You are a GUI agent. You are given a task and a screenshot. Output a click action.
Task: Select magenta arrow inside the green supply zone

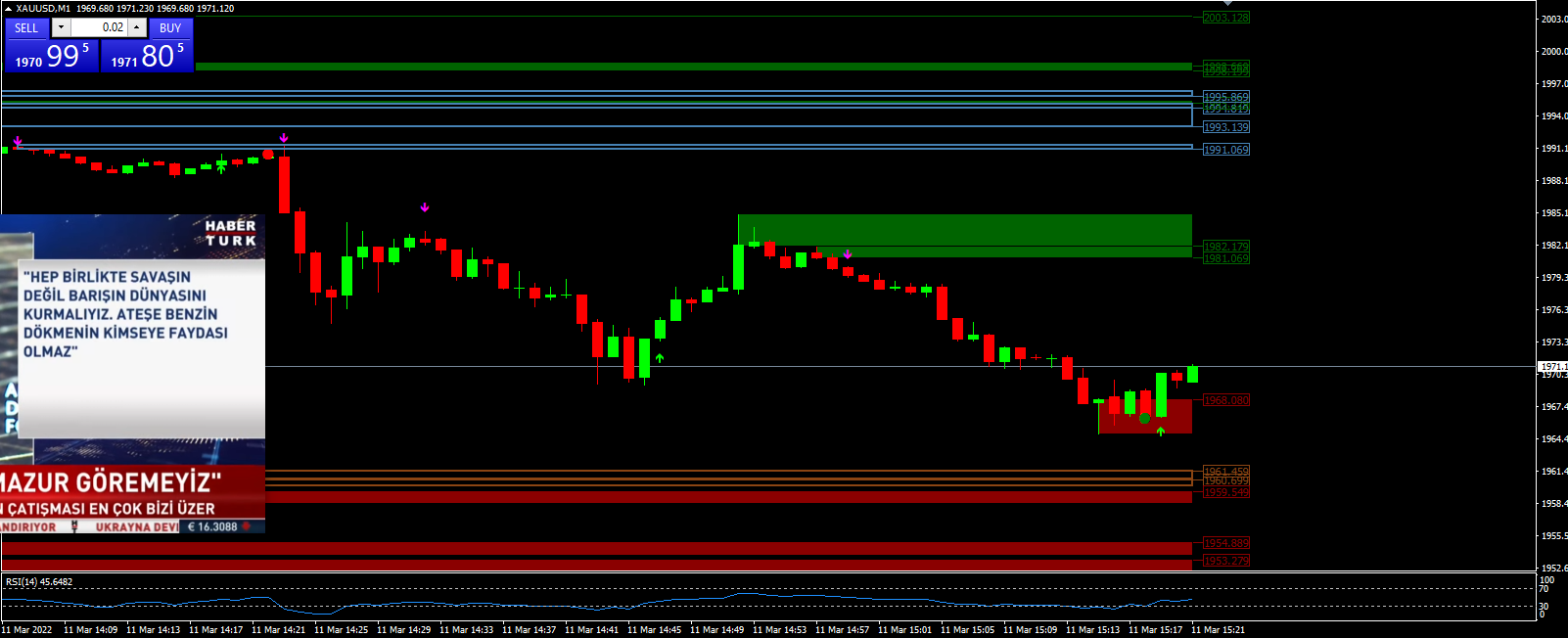tap(848, 254)
